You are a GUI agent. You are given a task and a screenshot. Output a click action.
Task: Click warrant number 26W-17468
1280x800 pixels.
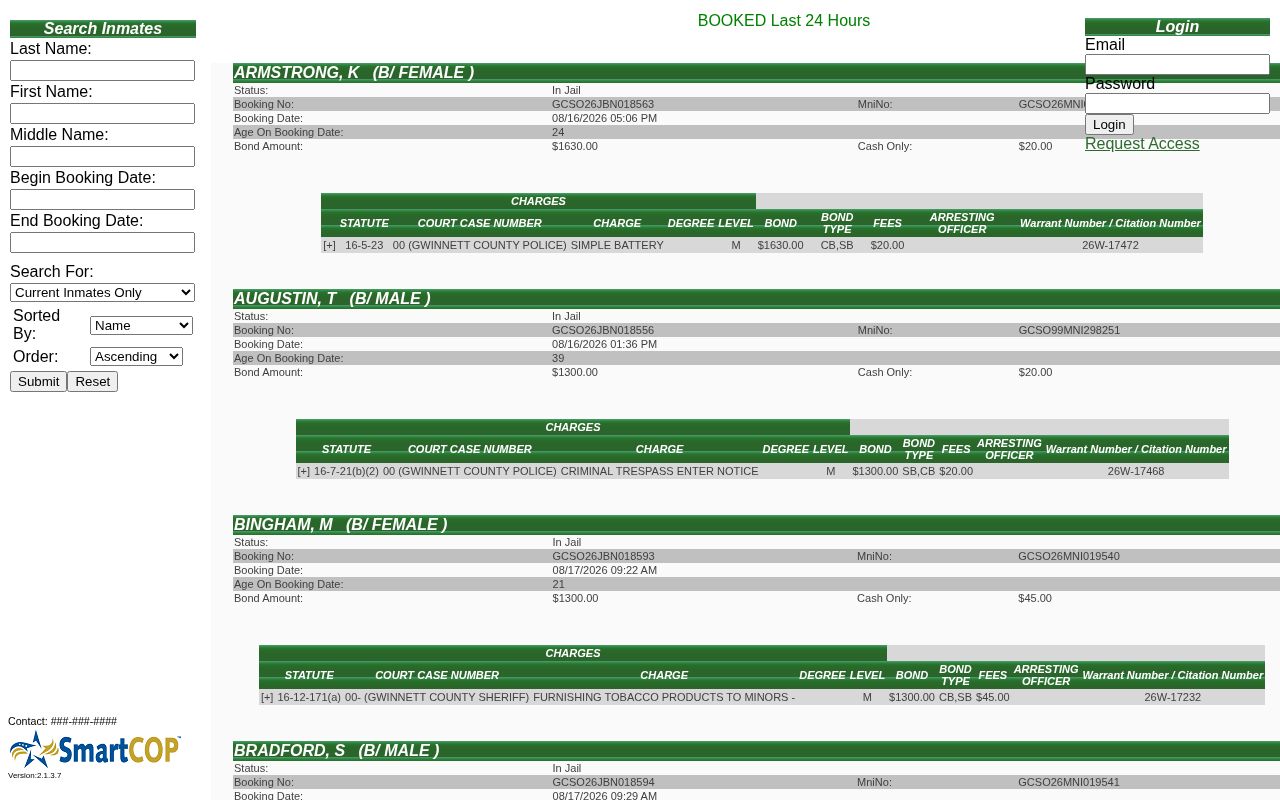click(x=1136, y=471)
